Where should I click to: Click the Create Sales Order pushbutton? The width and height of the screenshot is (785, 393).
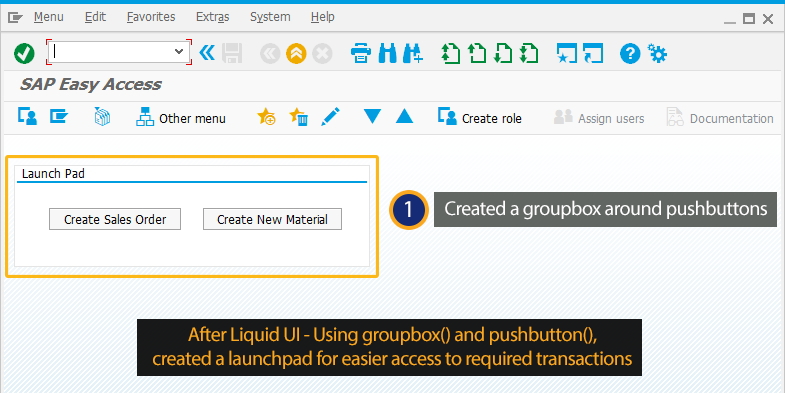coord(115,219)
